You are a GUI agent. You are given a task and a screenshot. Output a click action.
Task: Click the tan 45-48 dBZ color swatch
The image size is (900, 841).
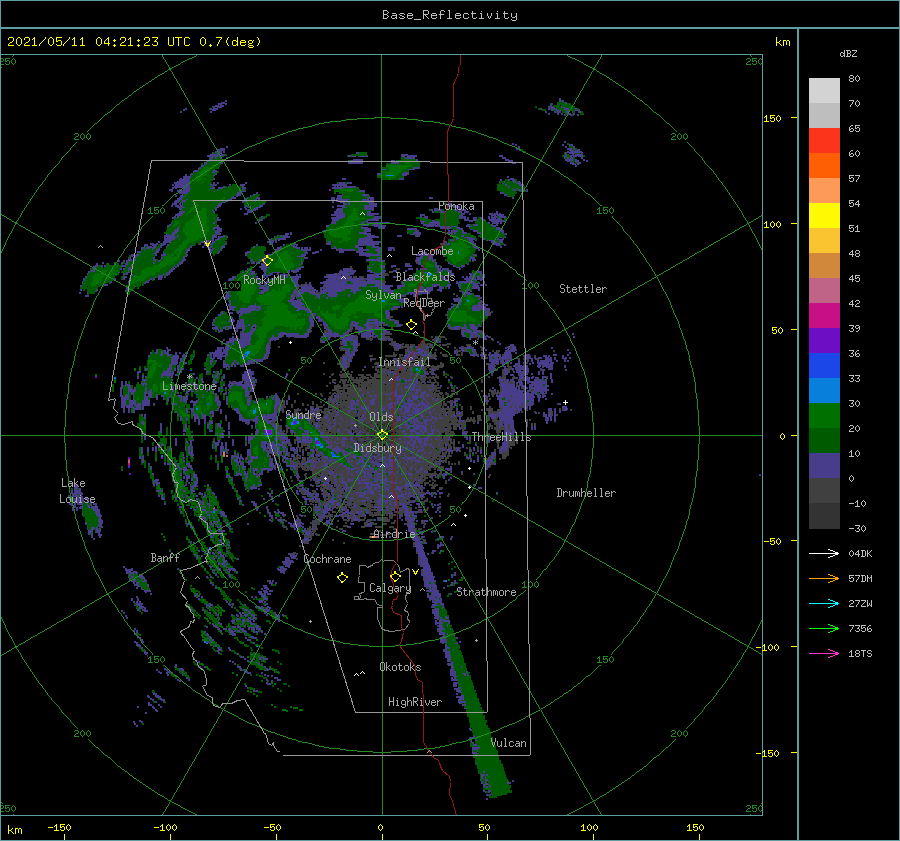(824, 266)
